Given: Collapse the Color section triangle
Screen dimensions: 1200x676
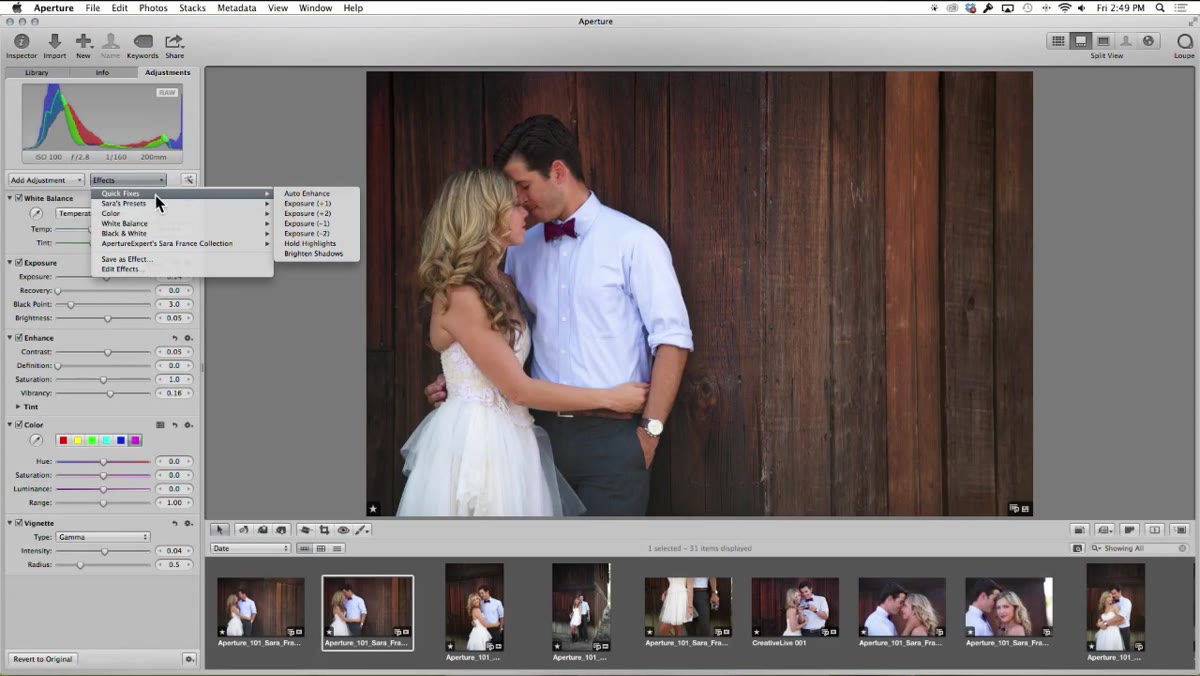Looking at the screenshot, I should click(x=10, y=425).
